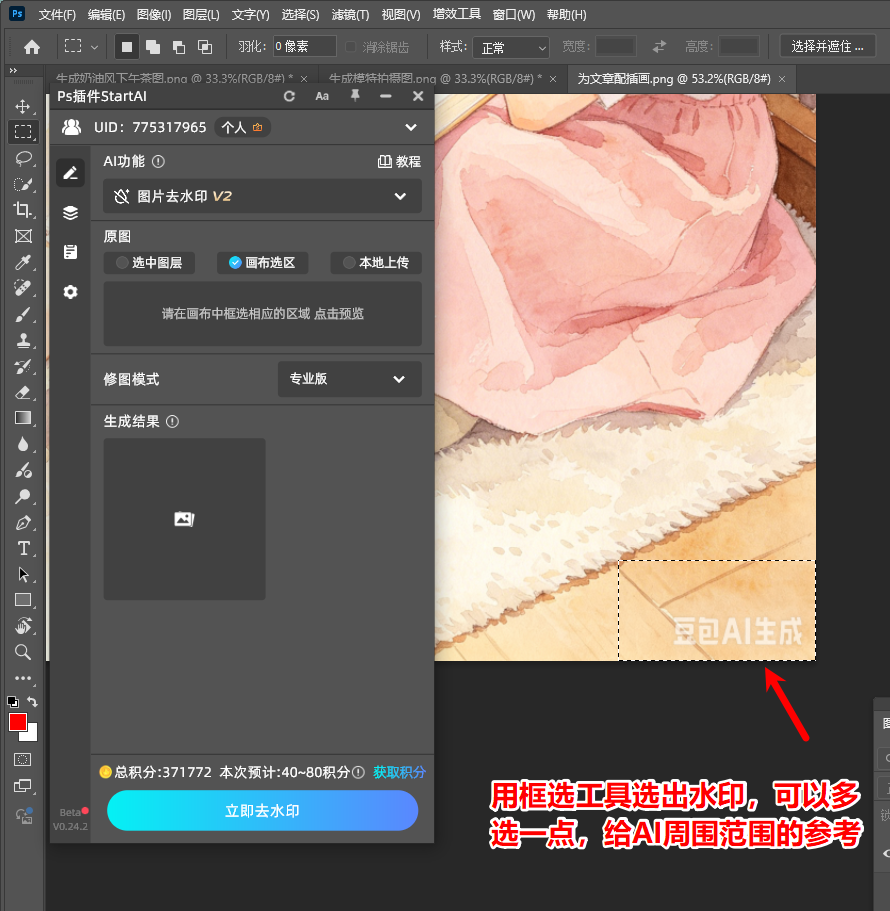Select the Move tool
This screenshot has width=890, height=911.
click(x=23, y=106)
